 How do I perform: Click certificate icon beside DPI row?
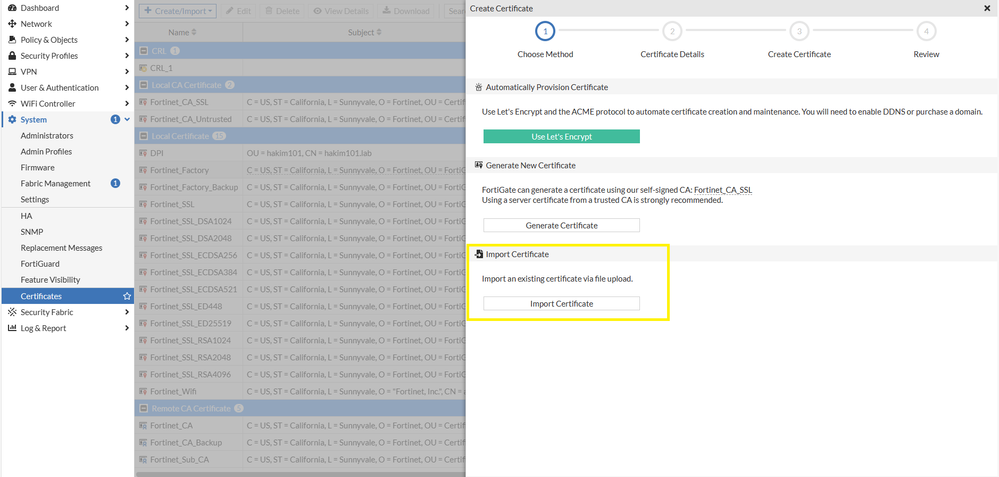point(143,153)
